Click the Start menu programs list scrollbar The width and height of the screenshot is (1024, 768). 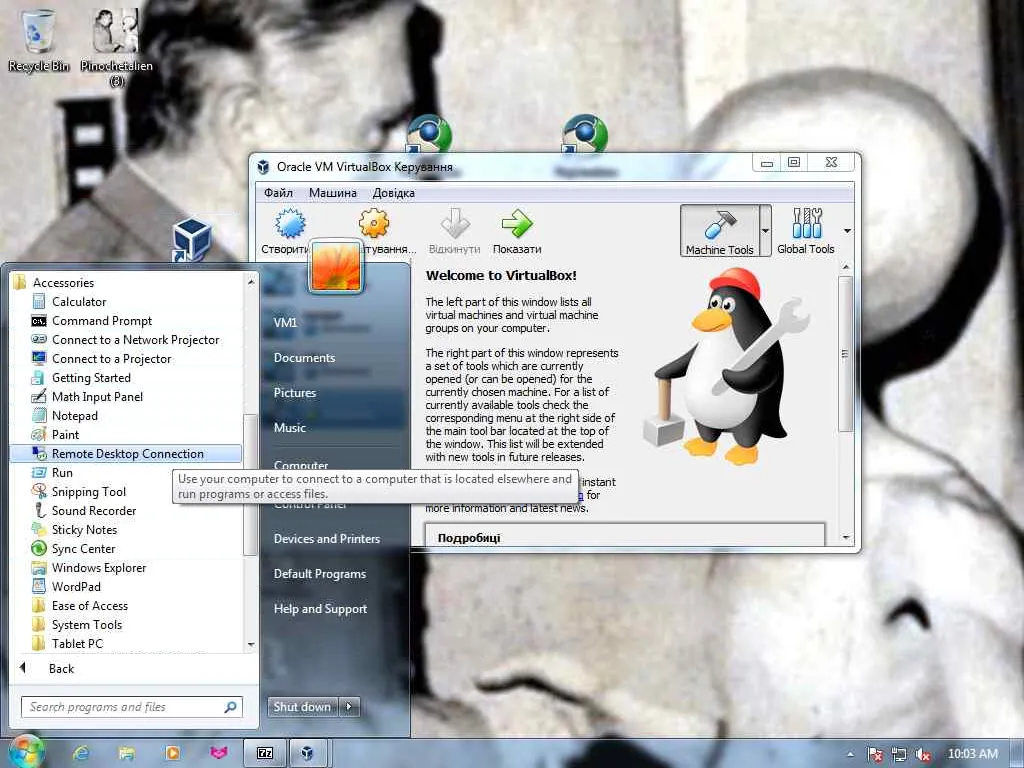coord(249,485)
